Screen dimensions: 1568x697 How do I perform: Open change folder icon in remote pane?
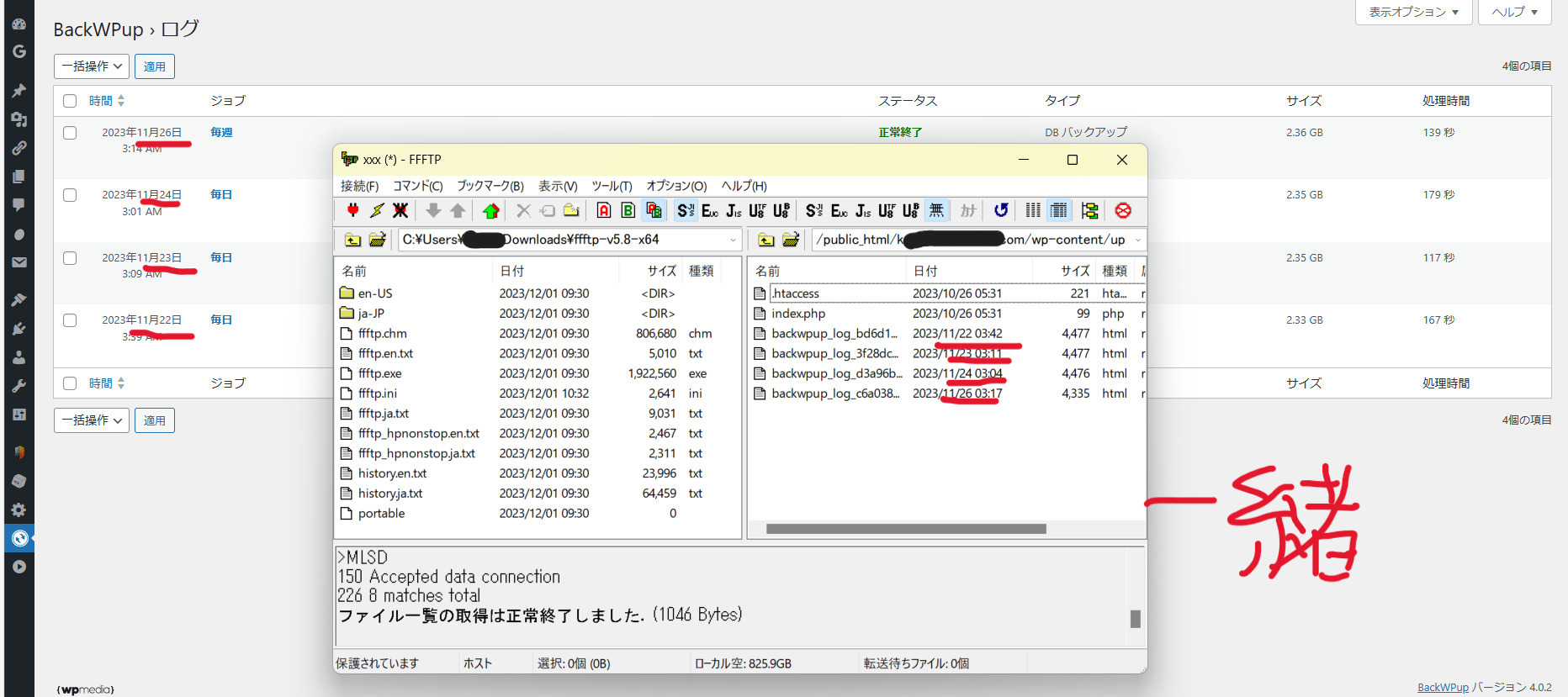point(791,240)
